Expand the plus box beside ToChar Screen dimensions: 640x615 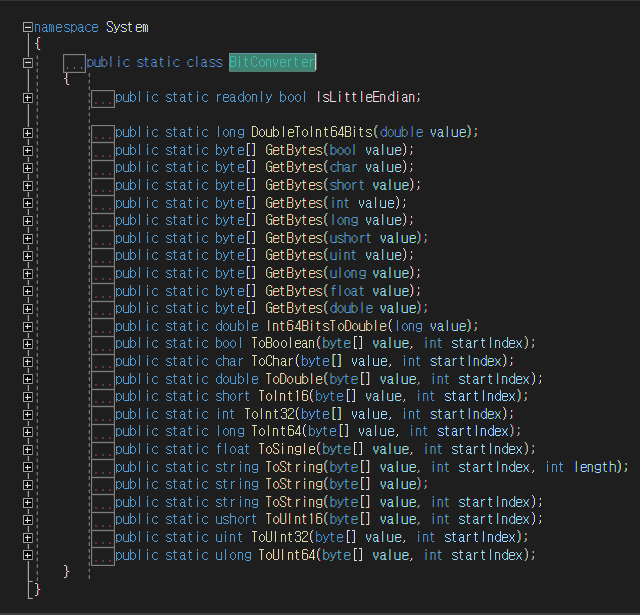pyautogui.click(x=28, y=362)
